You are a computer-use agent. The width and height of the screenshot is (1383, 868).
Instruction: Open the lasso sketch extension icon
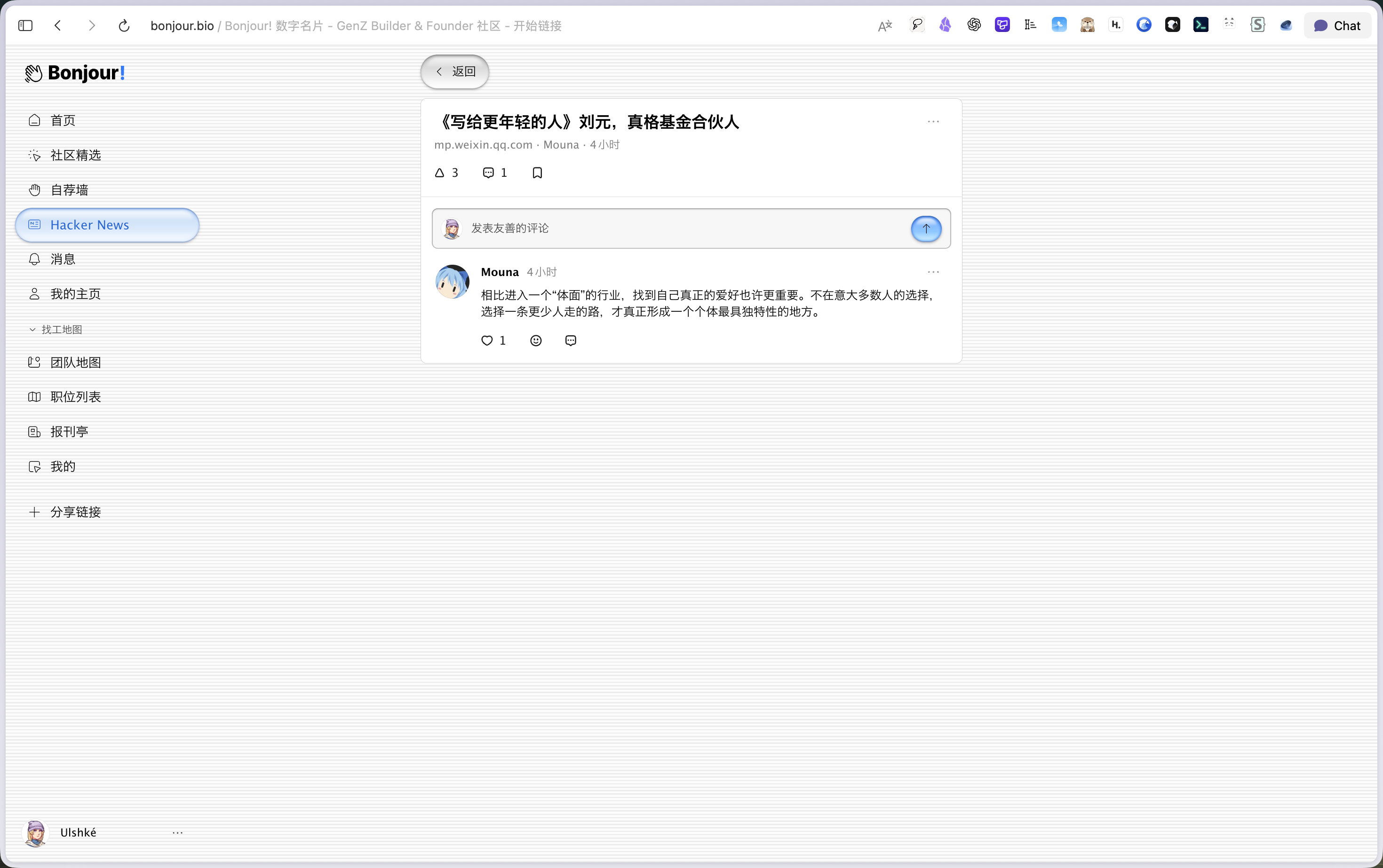[917, 24]
